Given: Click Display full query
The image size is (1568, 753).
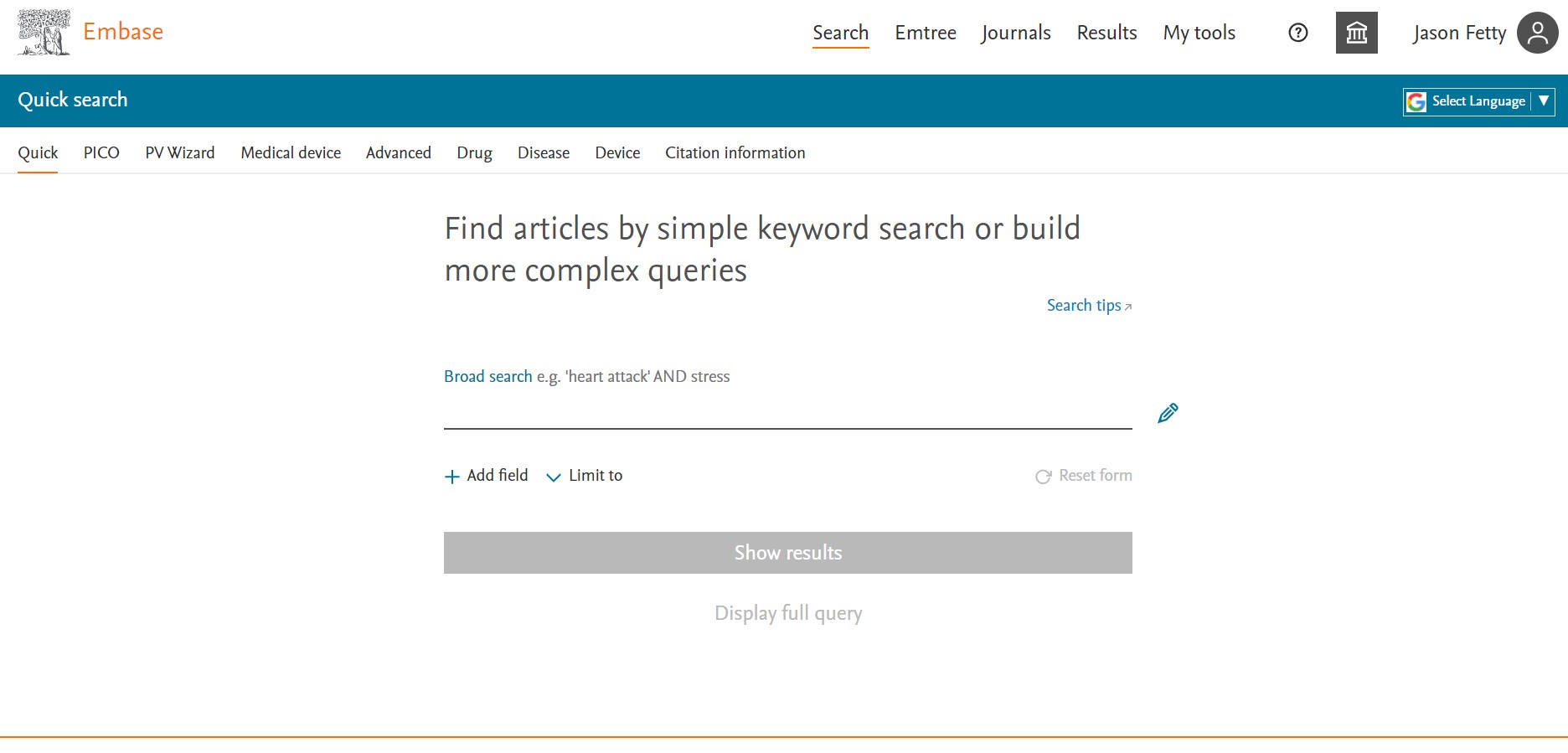Looking at the screenshot, I should (787, 613).
